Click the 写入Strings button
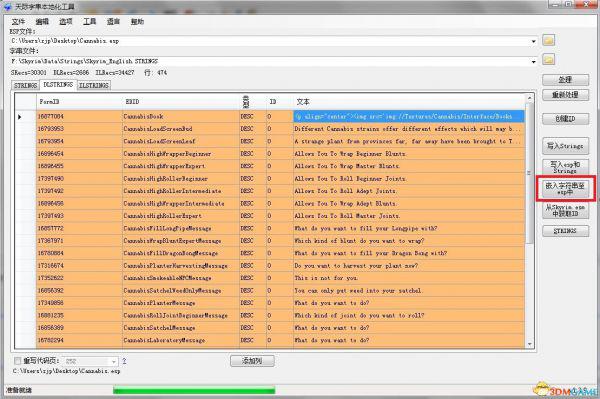Image resolution: width=600 pixels, height=399 pixels. click(x=565, y=146)
